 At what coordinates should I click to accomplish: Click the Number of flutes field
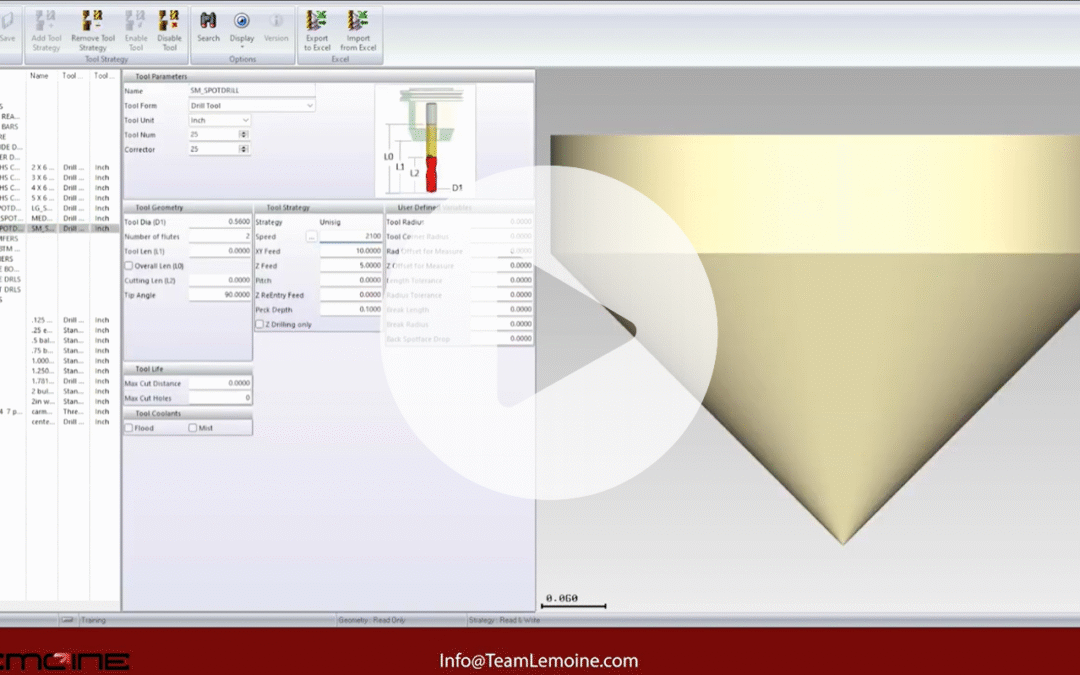click(x=220, y=236)
